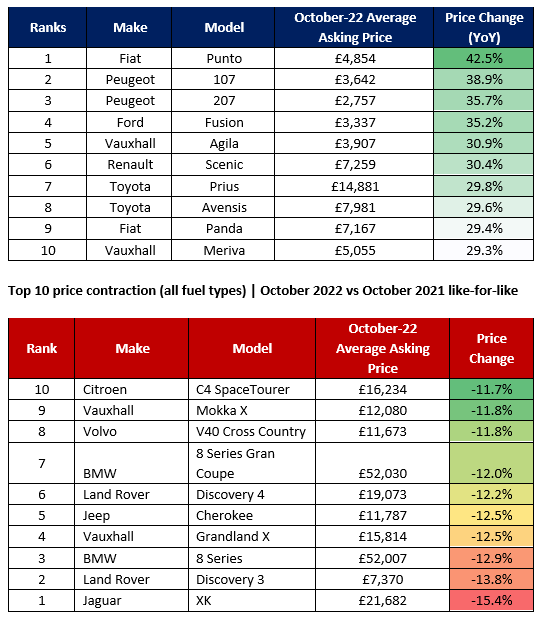Viewport: 545px width, 622px height.
Task: Click the £14,881 Toyota Prius price
Action: point(354,186)
